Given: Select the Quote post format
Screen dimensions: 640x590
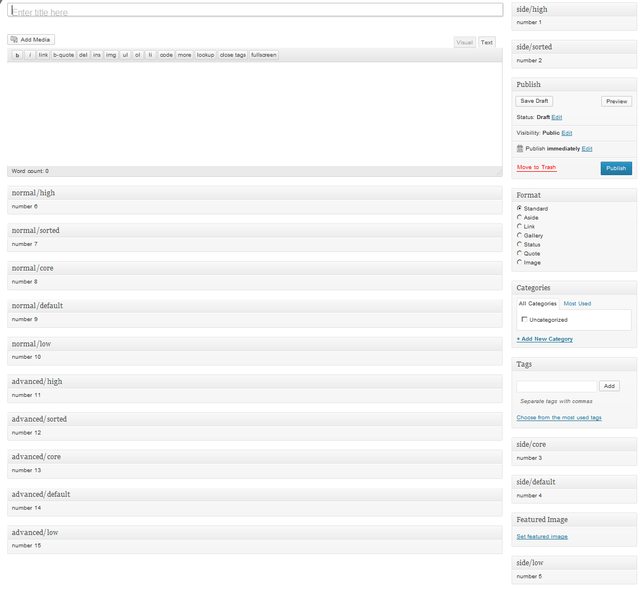Looking at the screenshot, I should click(519, 253).
